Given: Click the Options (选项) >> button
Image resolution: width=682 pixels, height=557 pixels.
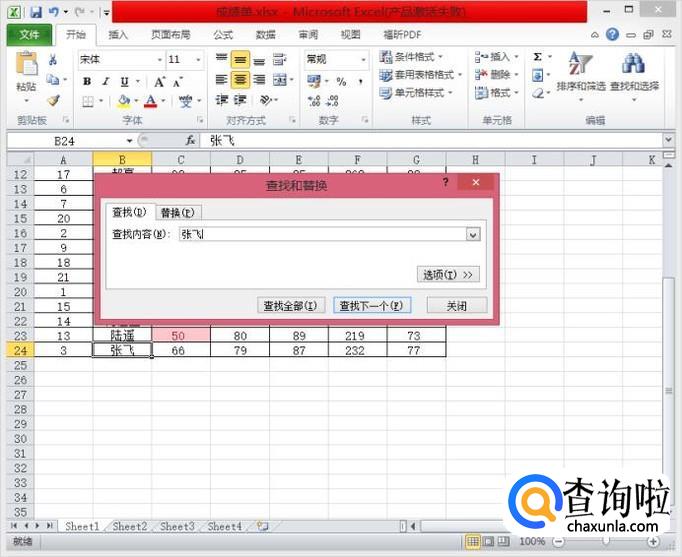Looking at the screenshot, I should pyautogui.click(x=448, y=275).
